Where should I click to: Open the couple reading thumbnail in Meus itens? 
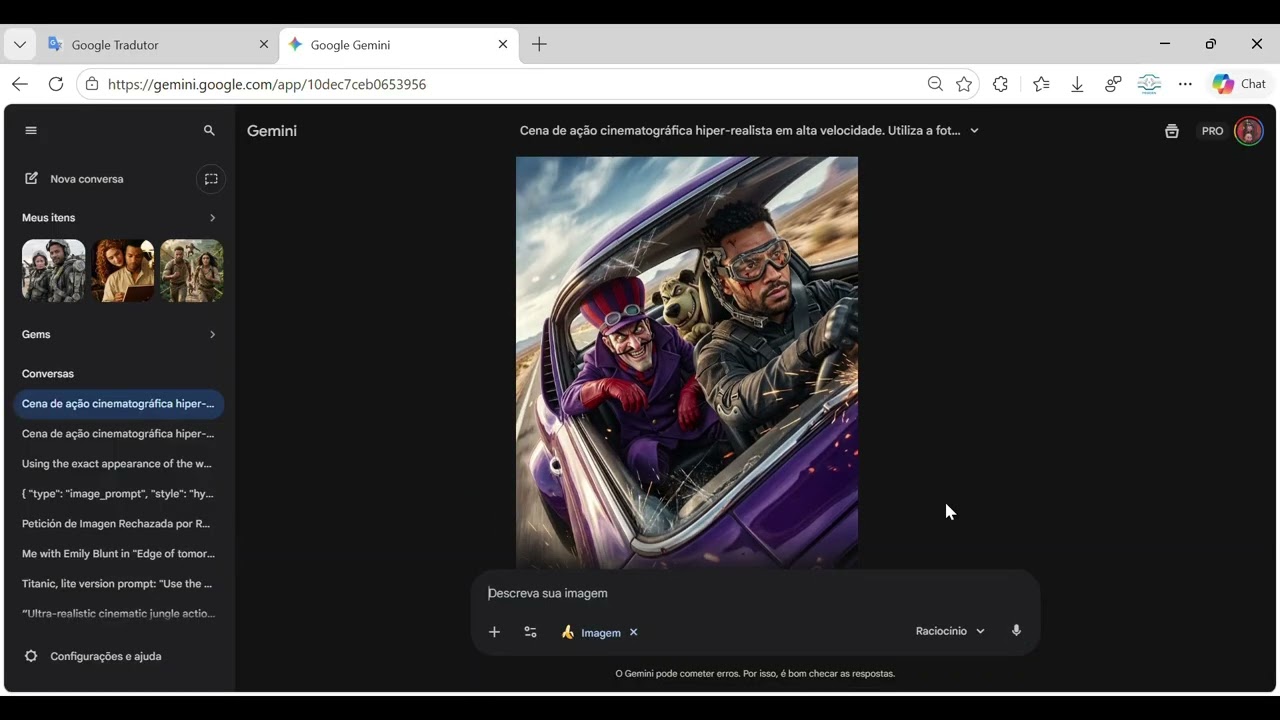tap(123, 271)
